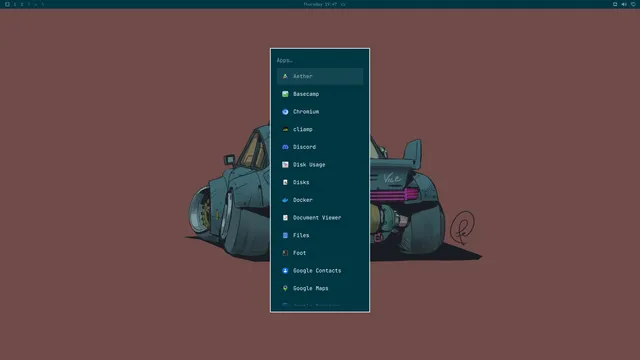Screen dimensions: 640x360
Task: Click the Google Maps pin icon
Action: coord(285,288)
